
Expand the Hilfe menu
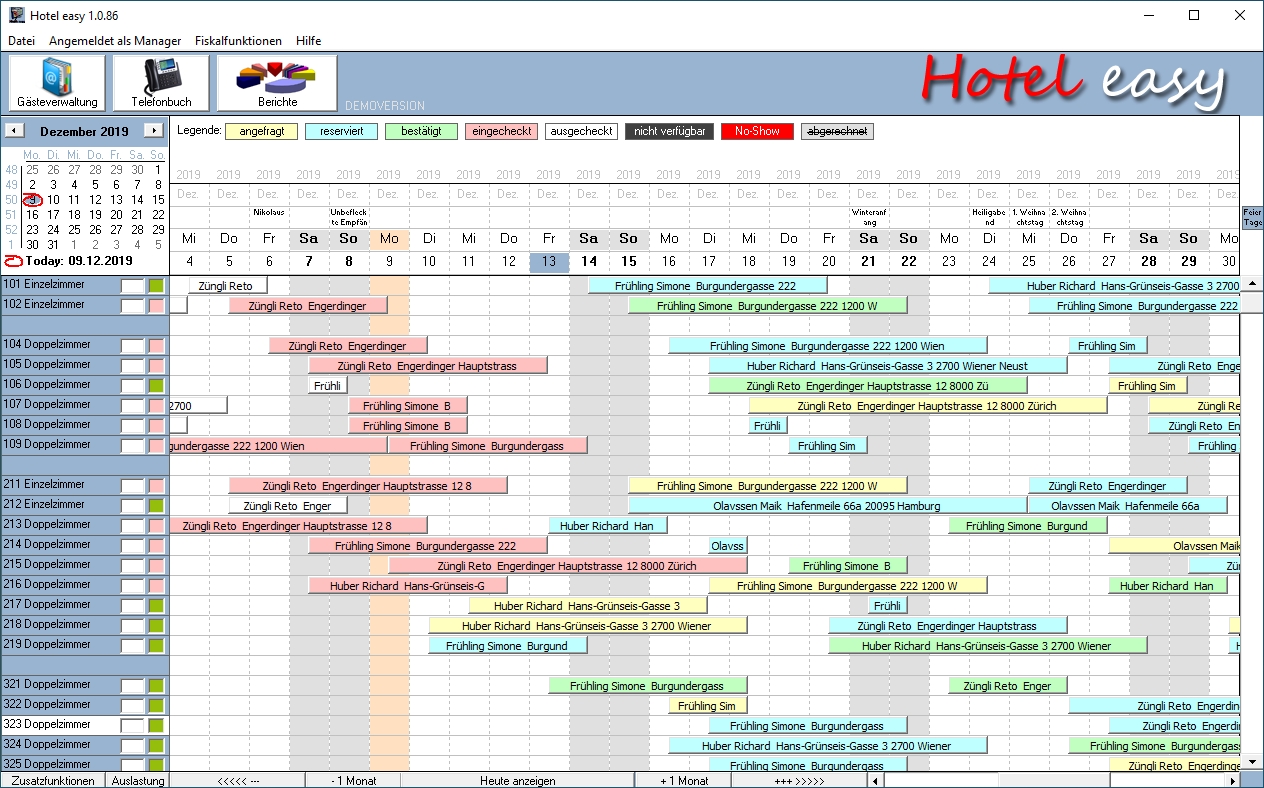point(308,41)
